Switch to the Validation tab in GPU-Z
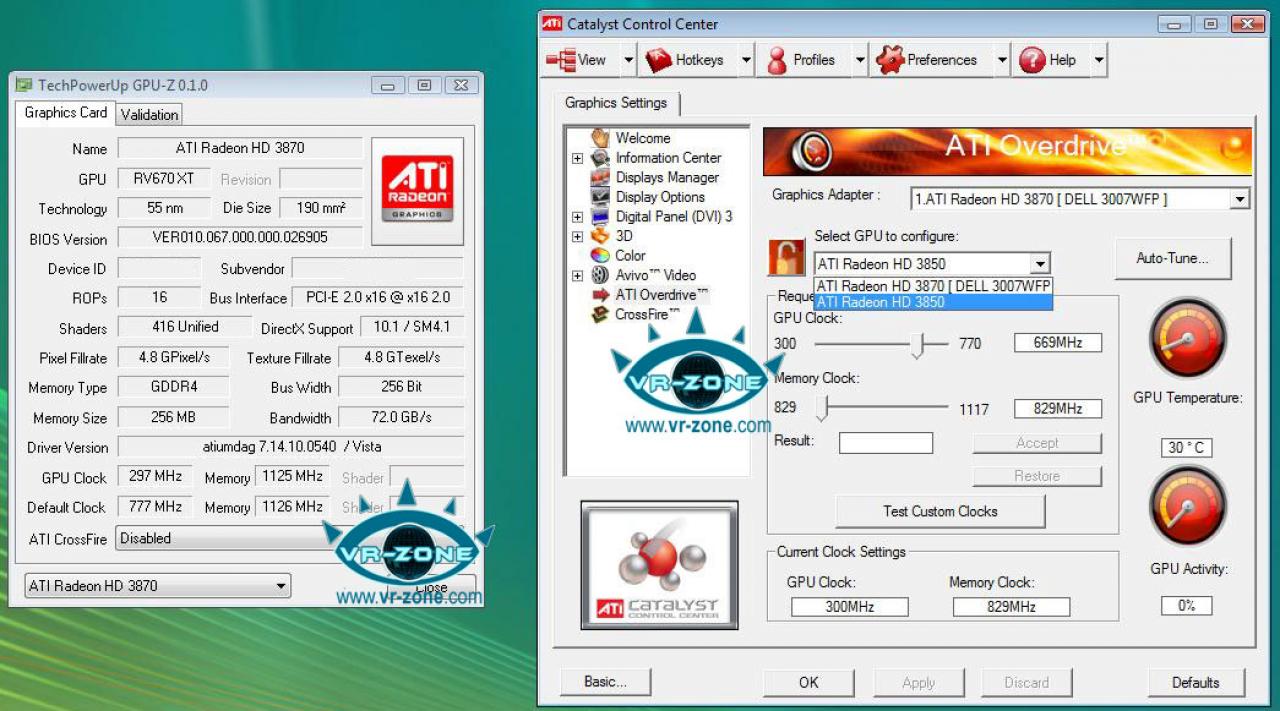 149,115
